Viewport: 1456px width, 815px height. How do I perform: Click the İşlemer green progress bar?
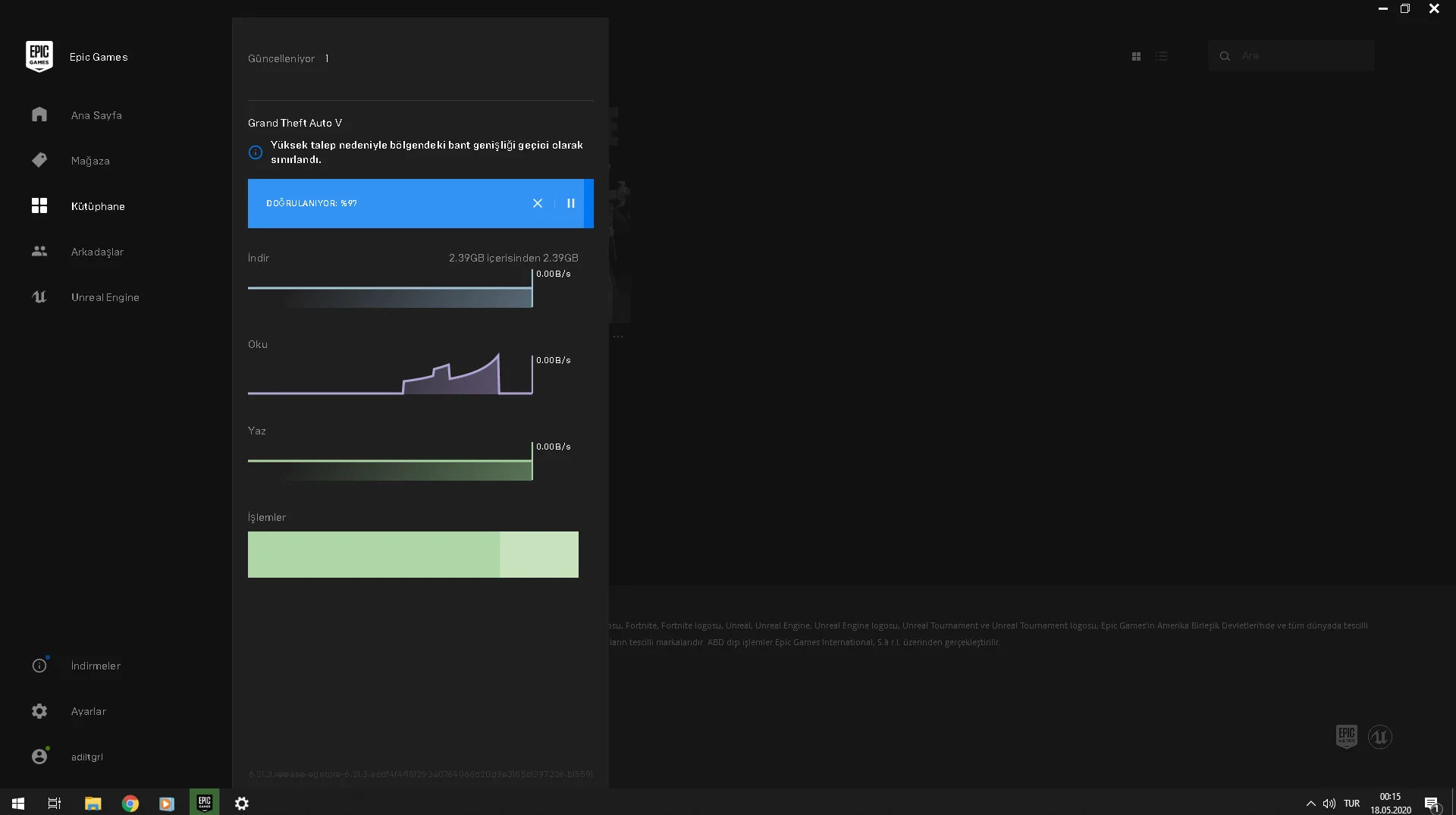[413, 554]
